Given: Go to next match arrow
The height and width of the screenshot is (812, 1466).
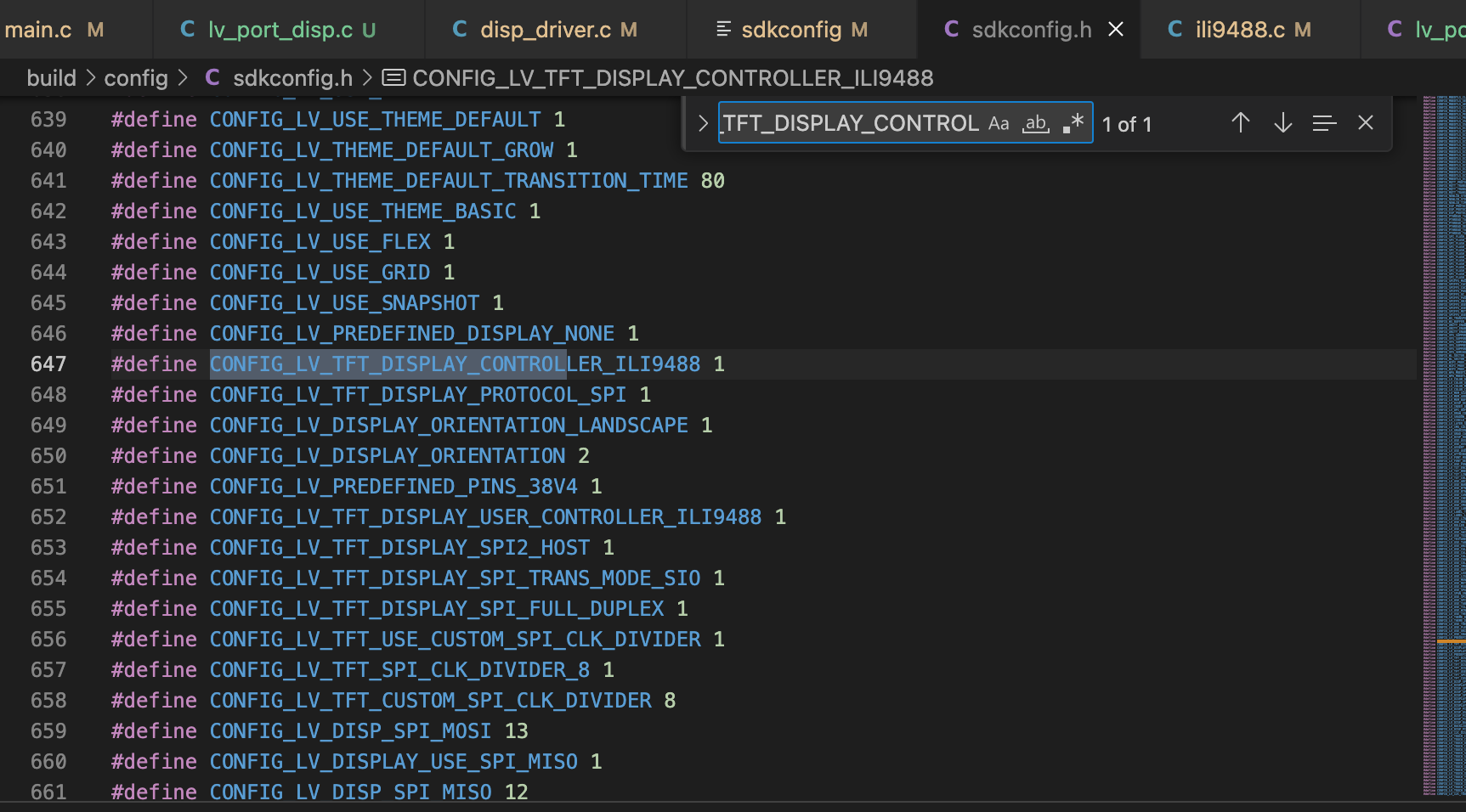Looking at the screenshot, I should tap(1283, 123).
